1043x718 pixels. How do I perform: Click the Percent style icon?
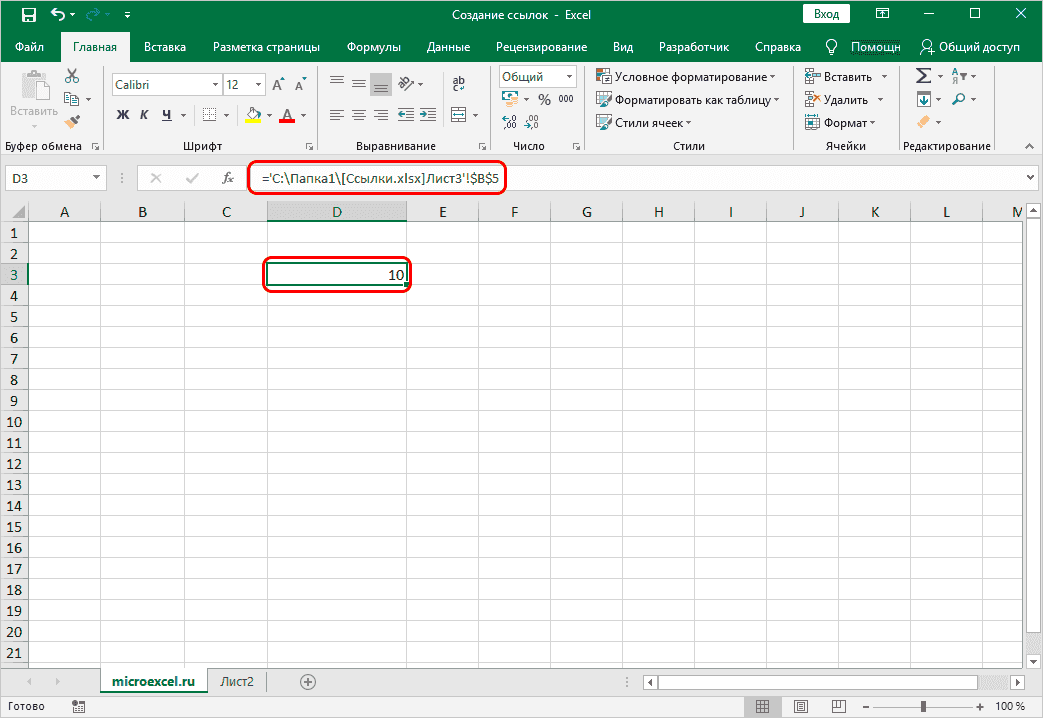coord(544,99)
